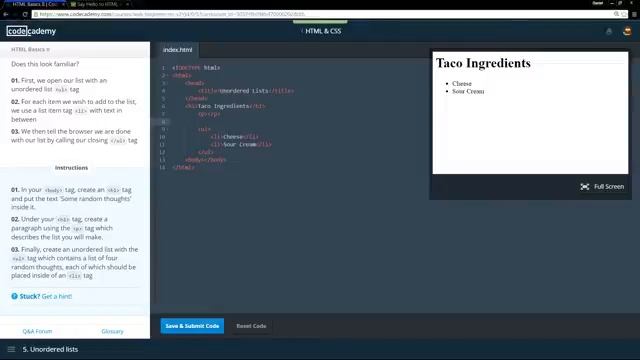
Task: Click Save & Submit Code button
Action: tap(192, 326)
